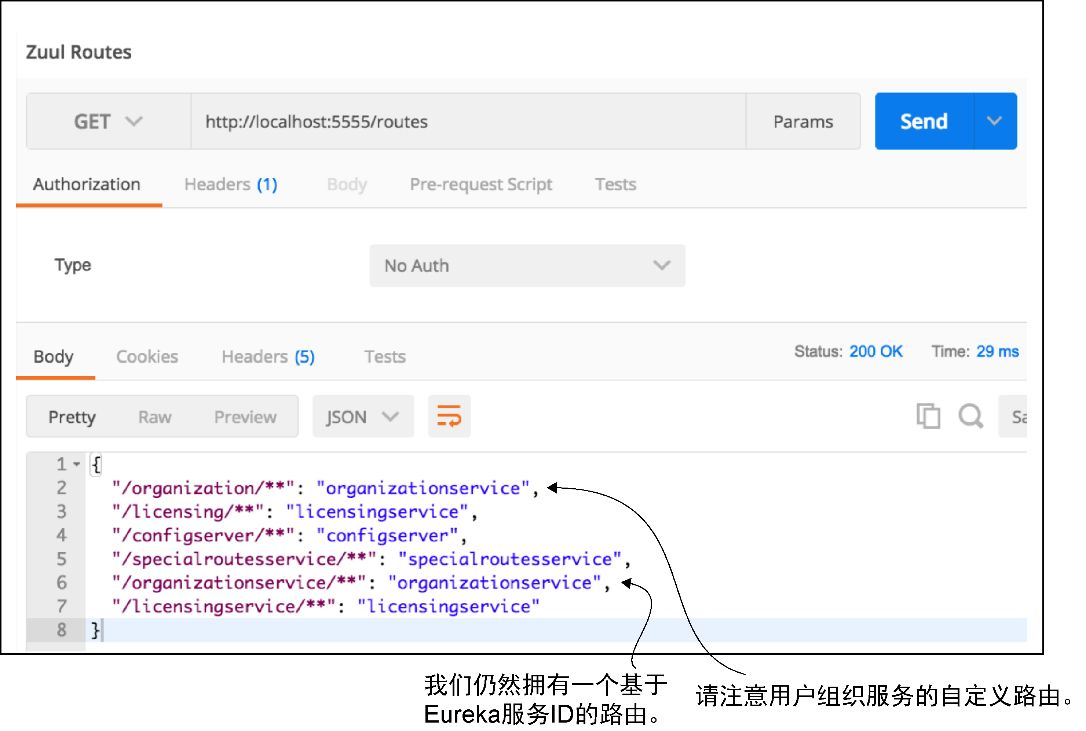The height and width of the screenshot is (731, 1086).
Task: Send the request
Action: click(924, 121)
